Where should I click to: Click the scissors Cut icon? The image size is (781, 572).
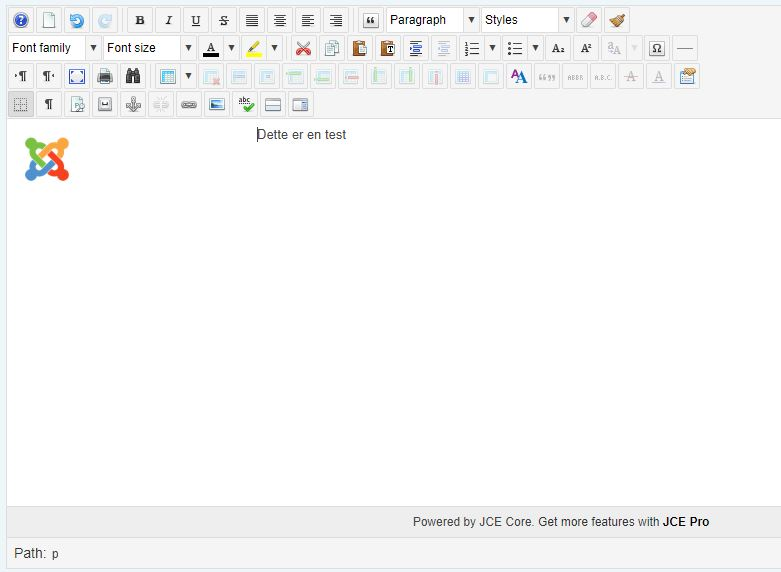[x=303, y=48]
